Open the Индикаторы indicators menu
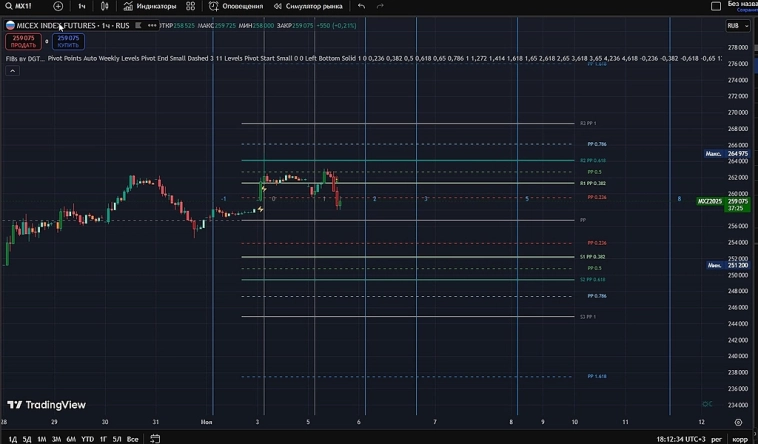Screen dimensions: 758x444 click(x=150, y=6)
